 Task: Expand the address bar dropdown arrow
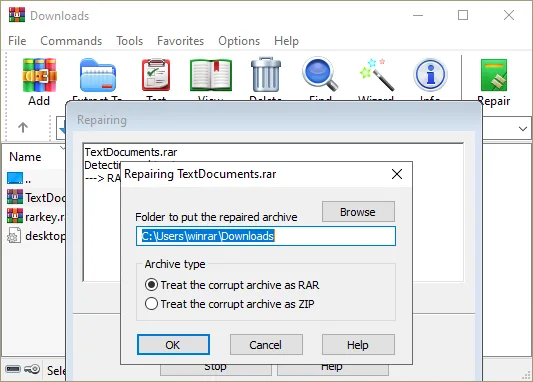(522, 128)
